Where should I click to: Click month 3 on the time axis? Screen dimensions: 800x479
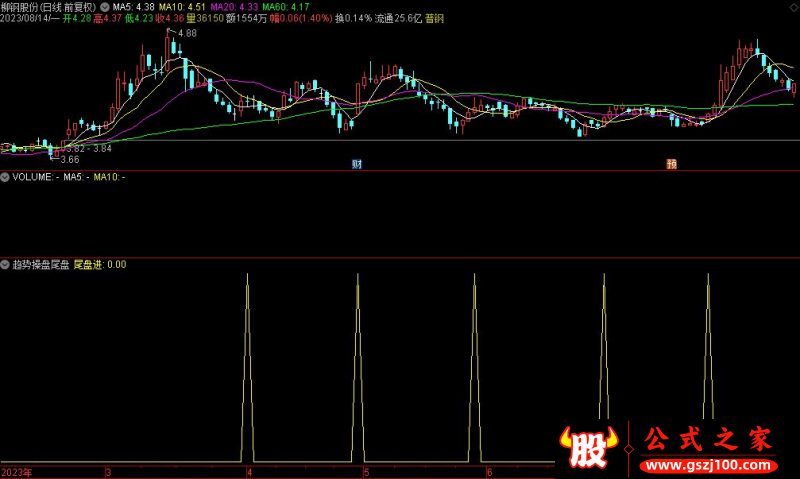point(108,472)
